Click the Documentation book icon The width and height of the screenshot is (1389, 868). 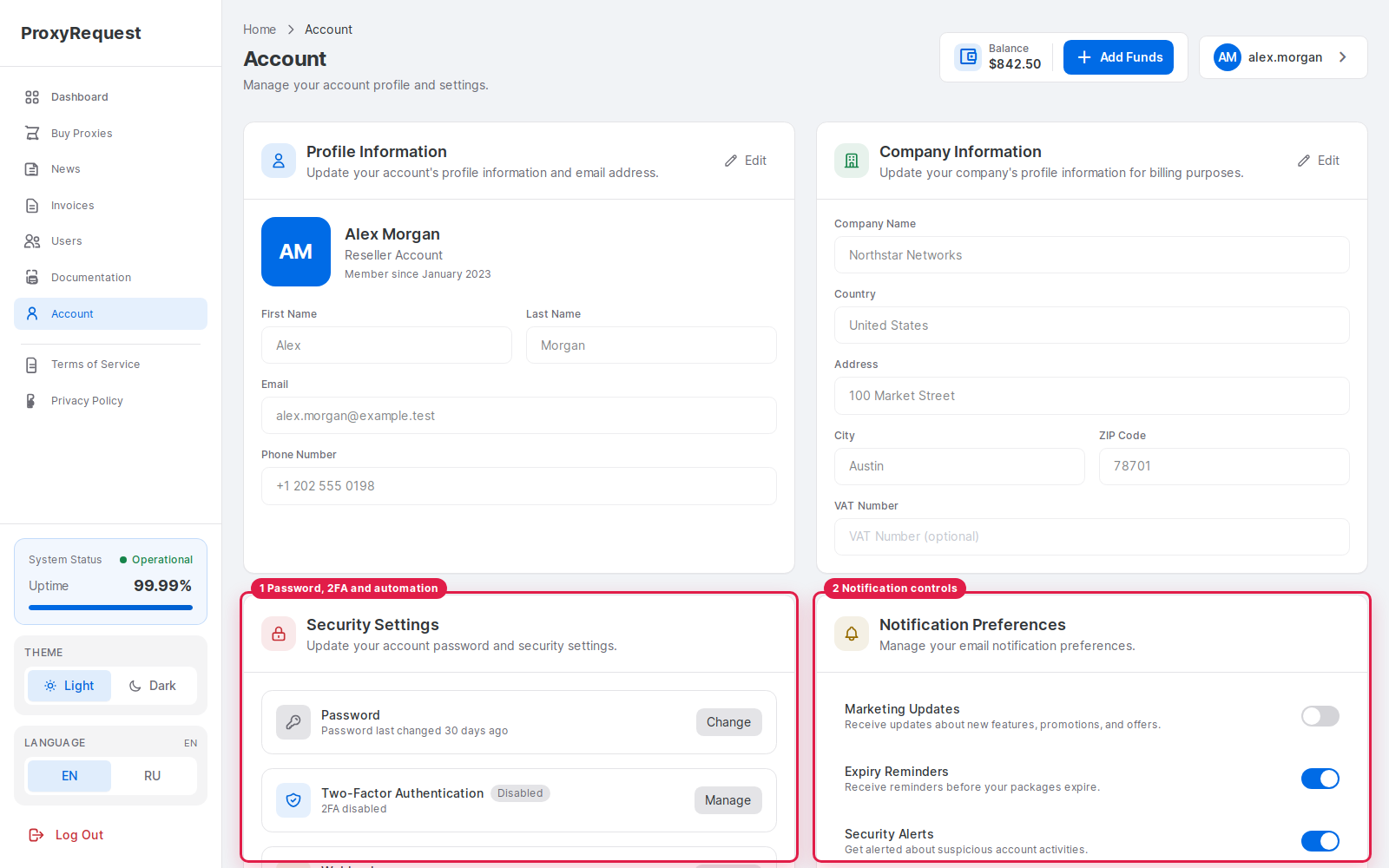pyautogui.click(x=32, y=278)
